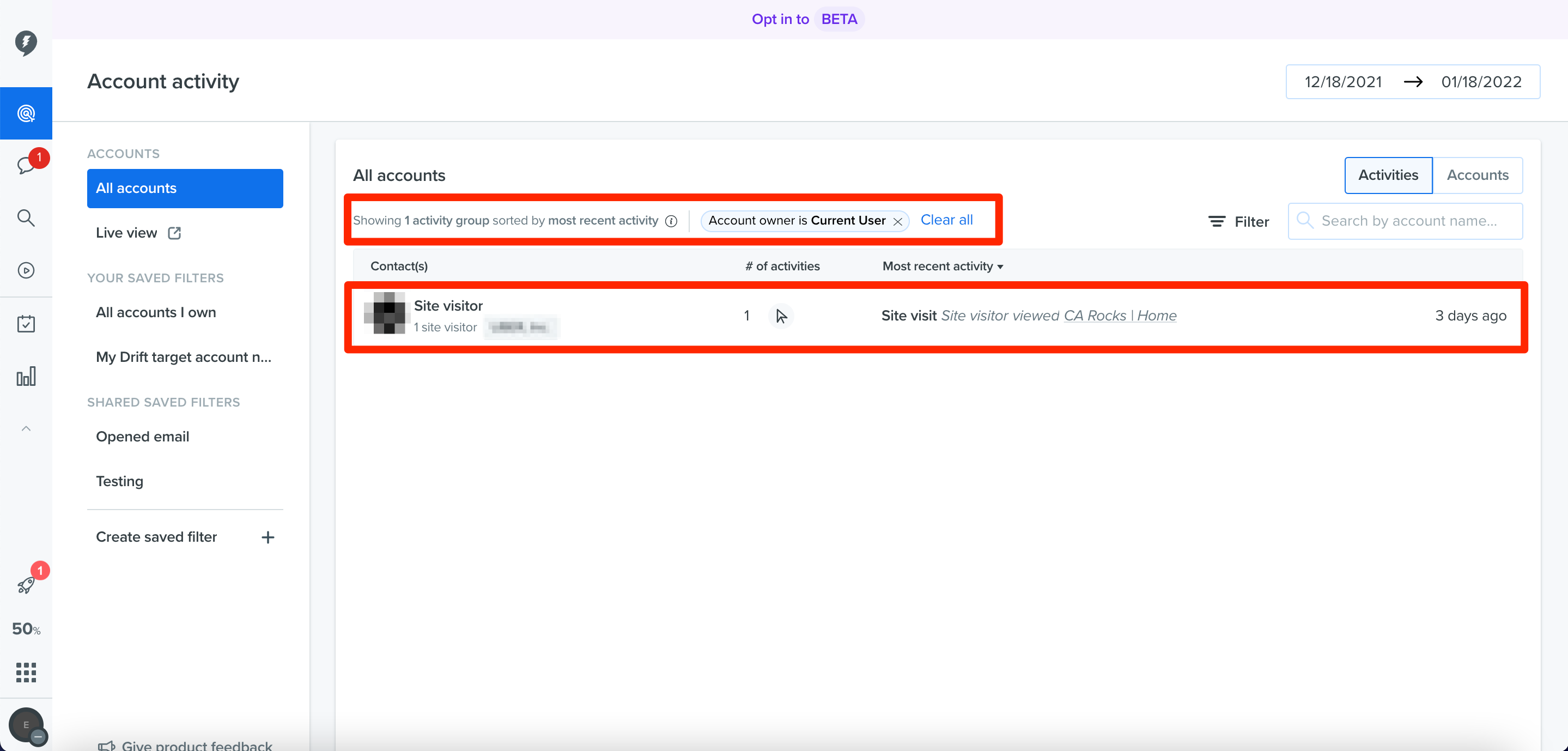Image resolution: width=1568 pixels, height=751 pixels.
Task: Open Live view
Action: pyautogui.click(x=126, y=233)
